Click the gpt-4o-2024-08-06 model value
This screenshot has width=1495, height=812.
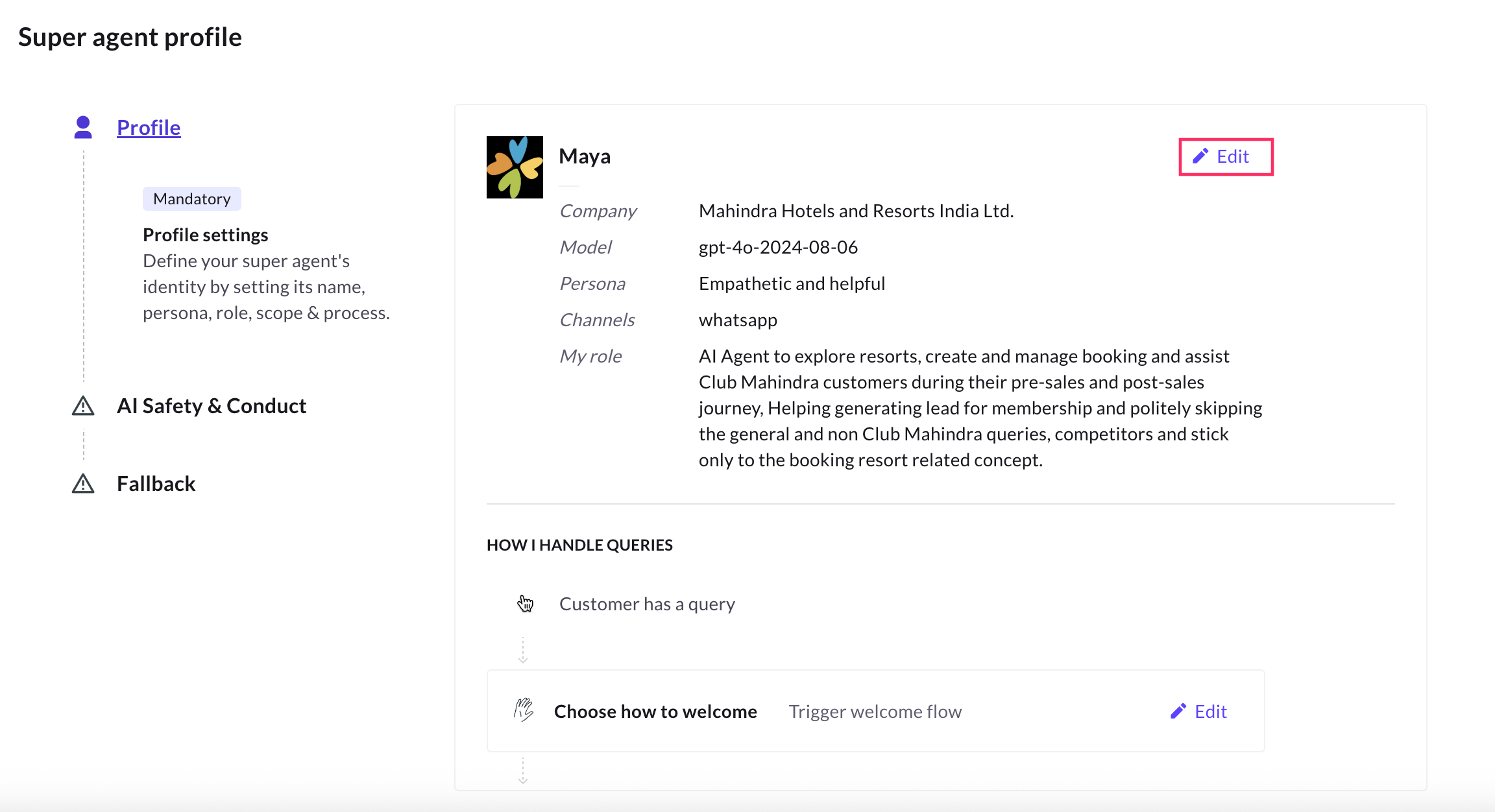coord(778,247)
